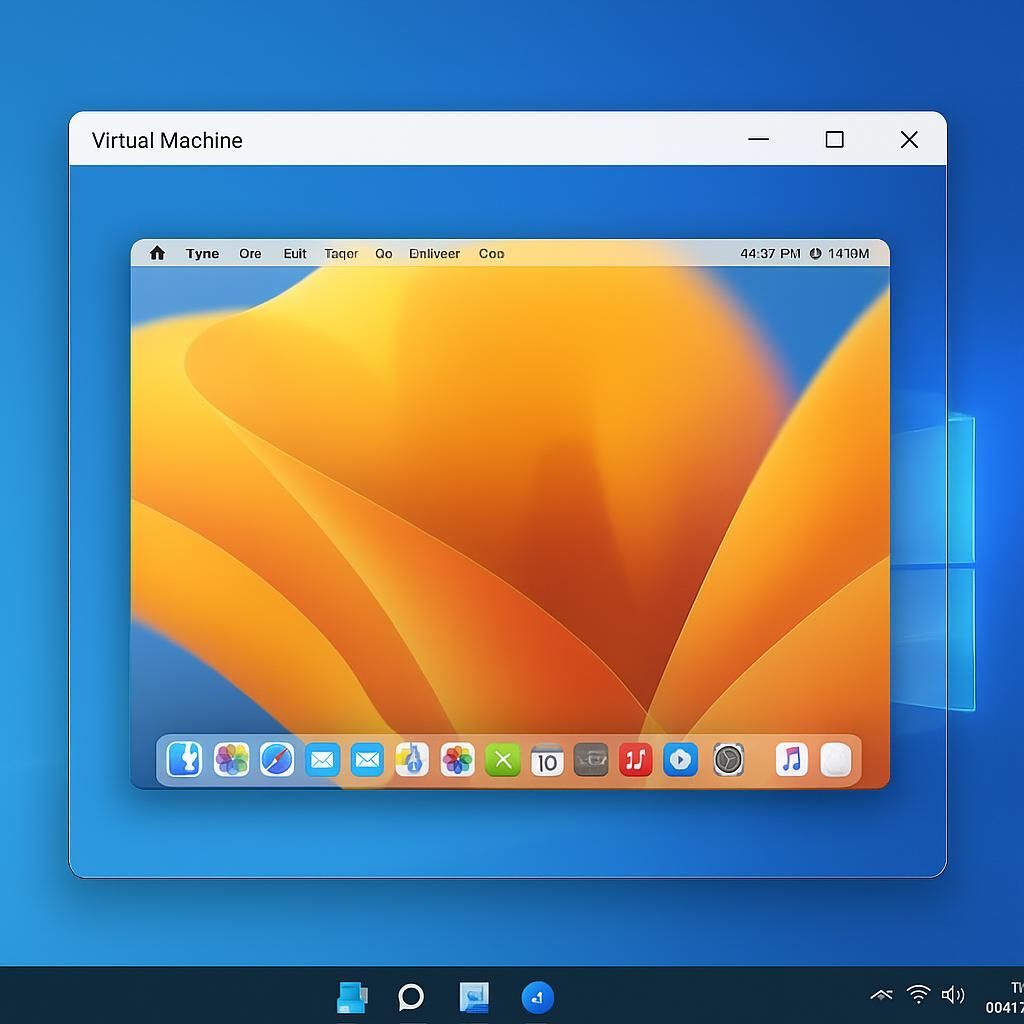The image size is (1024, 1024).
Task: Open the Calendar icon showing 10
Action: click(x=547, y=761)
